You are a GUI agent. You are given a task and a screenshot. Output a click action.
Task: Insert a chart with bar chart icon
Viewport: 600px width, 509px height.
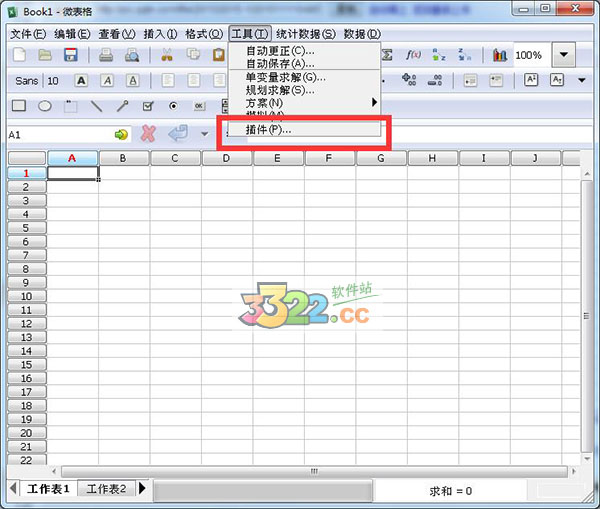point(499,55)
